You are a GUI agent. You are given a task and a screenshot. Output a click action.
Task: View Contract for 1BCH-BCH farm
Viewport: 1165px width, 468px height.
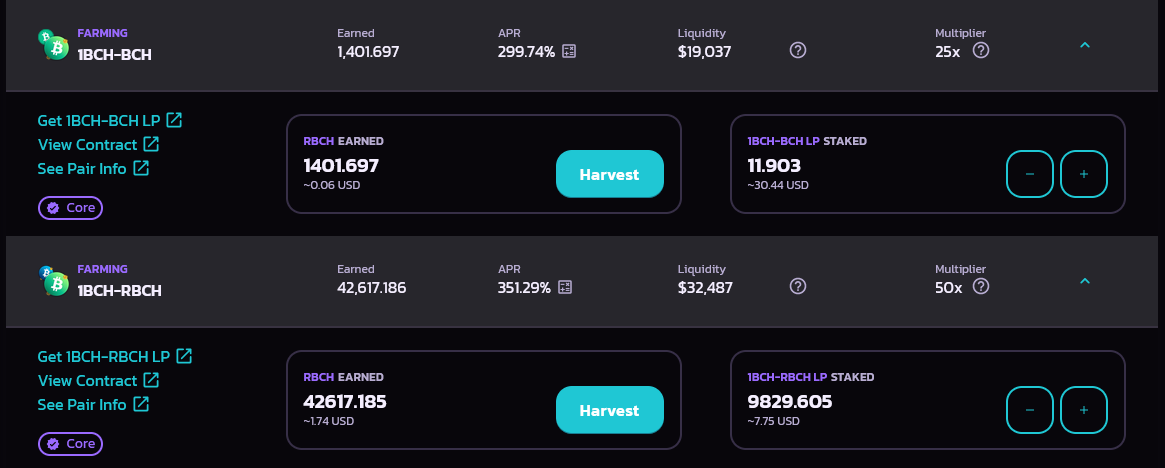click(x=98, y=144)
